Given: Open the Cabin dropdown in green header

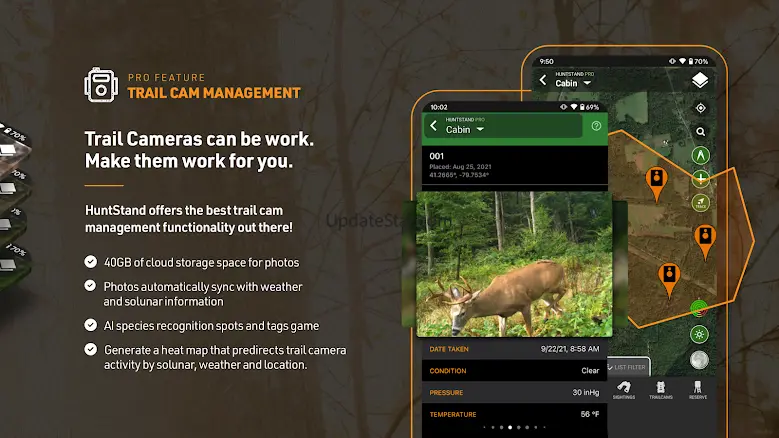Looking at the screenshot, I should 465,130.
